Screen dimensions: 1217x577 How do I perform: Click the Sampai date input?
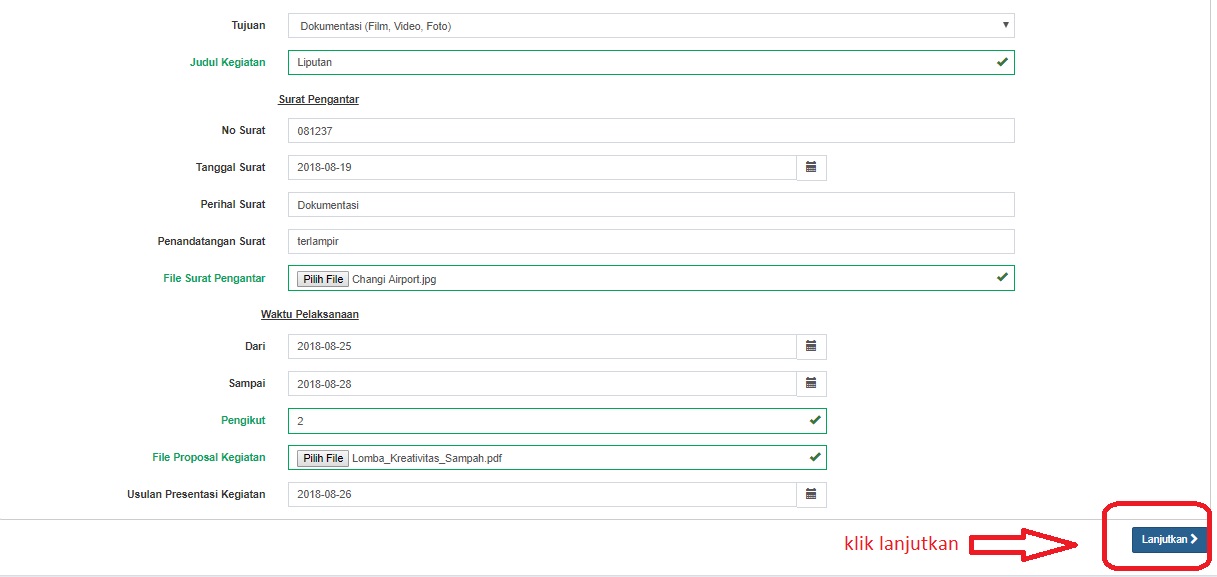point(541,383)
